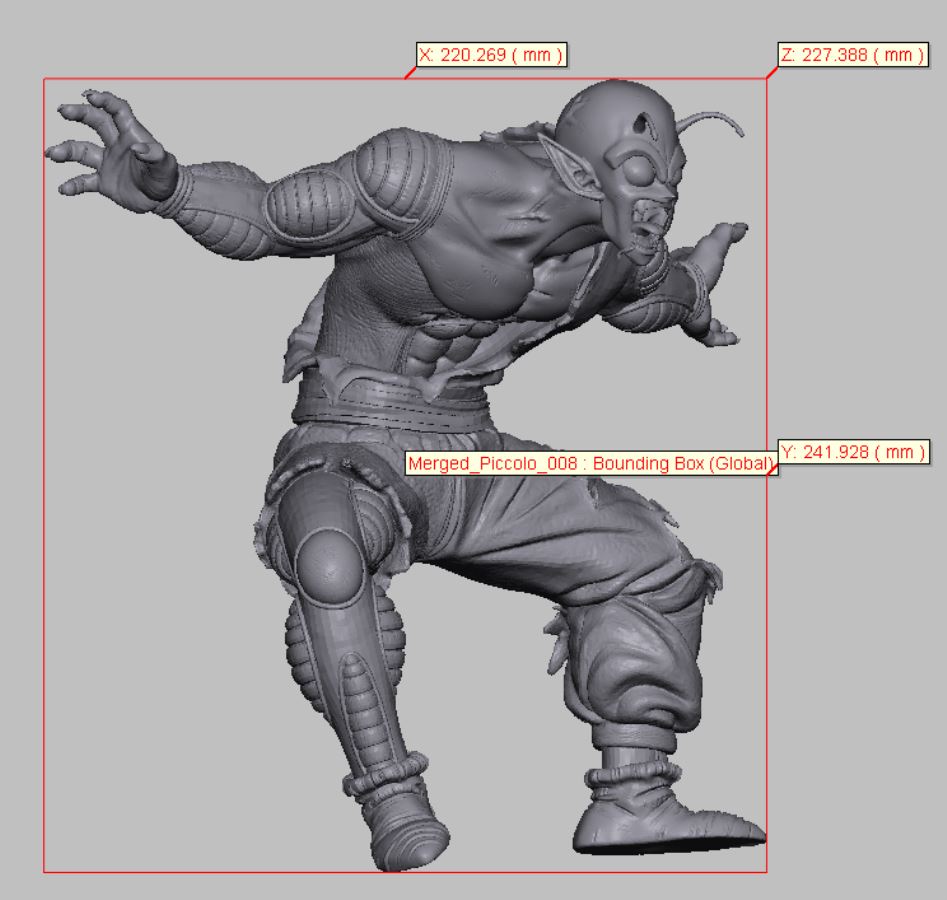Select the Z: 227.388 mm dimension label

(x=850, y=55)
